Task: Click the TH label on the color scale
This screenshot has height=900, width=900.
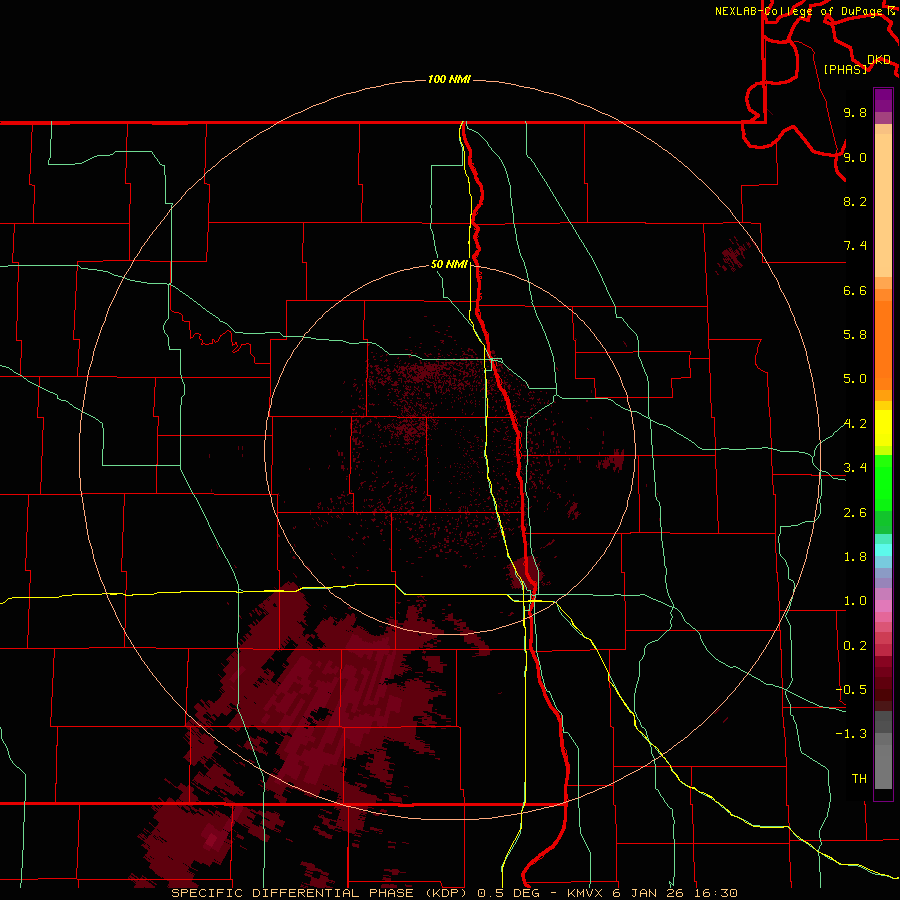Action: (x=859, y=779)
